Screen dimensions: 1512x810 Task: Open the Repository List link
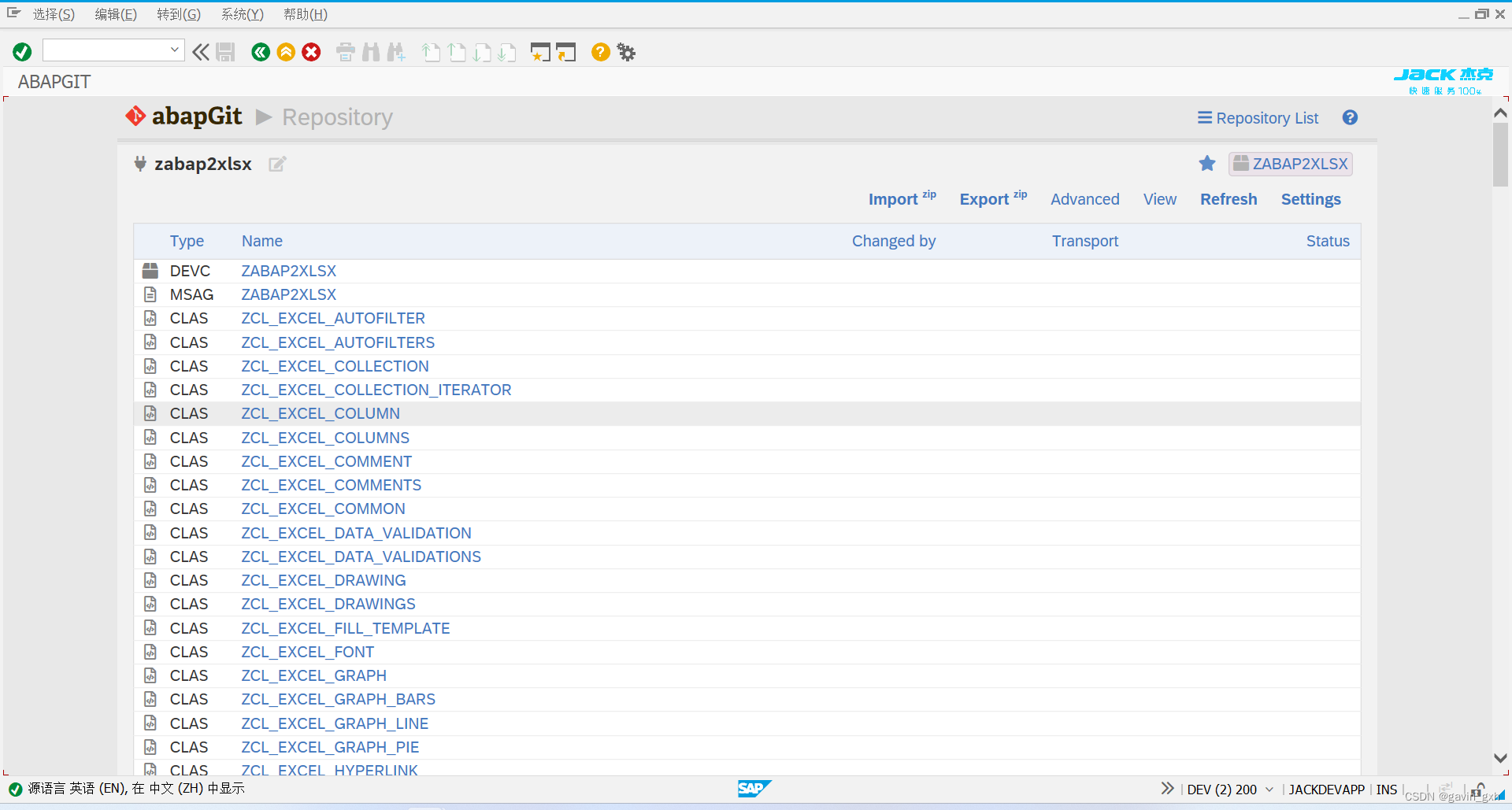(x=1257, y=118)
